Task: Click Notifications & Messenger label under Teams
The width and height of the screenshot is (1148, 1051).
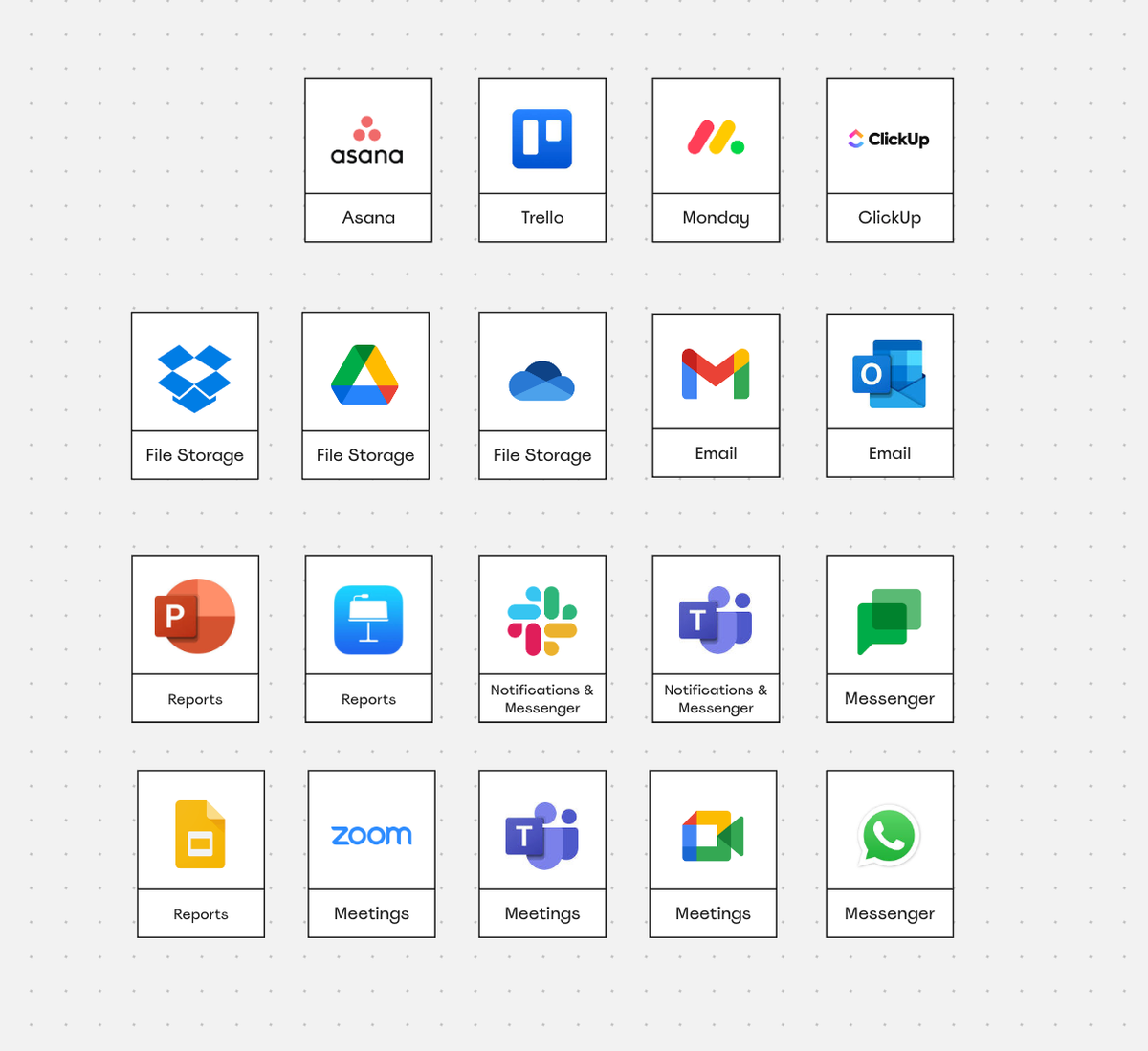Action: click(x=716, y=699)
